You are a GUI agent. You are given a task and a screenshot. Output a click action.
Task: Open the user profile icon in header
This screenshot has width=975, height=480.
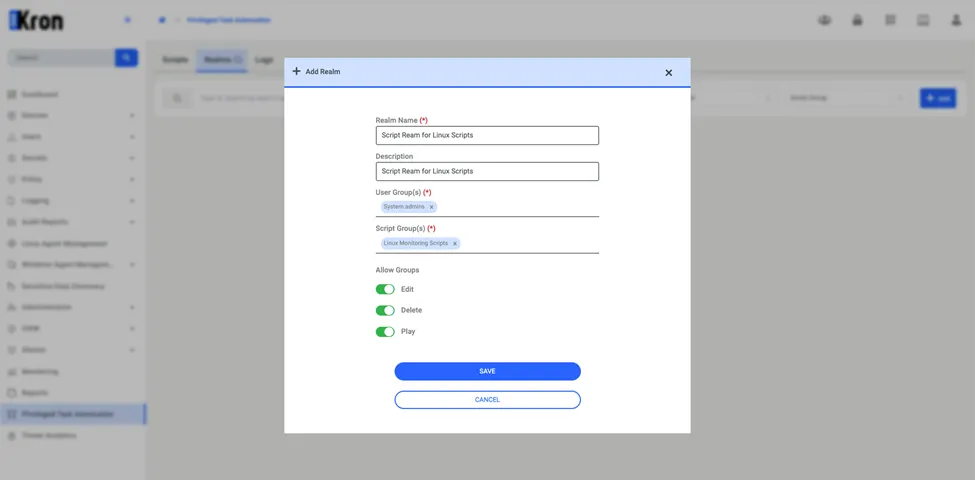pyautogui.click(x=956, y=20)
